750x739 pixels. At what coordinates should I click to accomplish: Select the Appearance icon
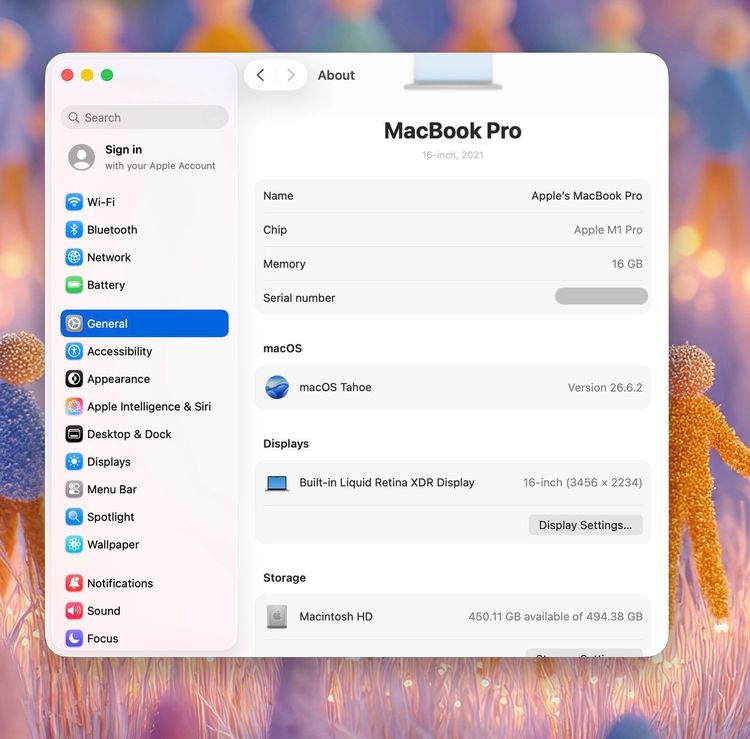pos(74,379)
